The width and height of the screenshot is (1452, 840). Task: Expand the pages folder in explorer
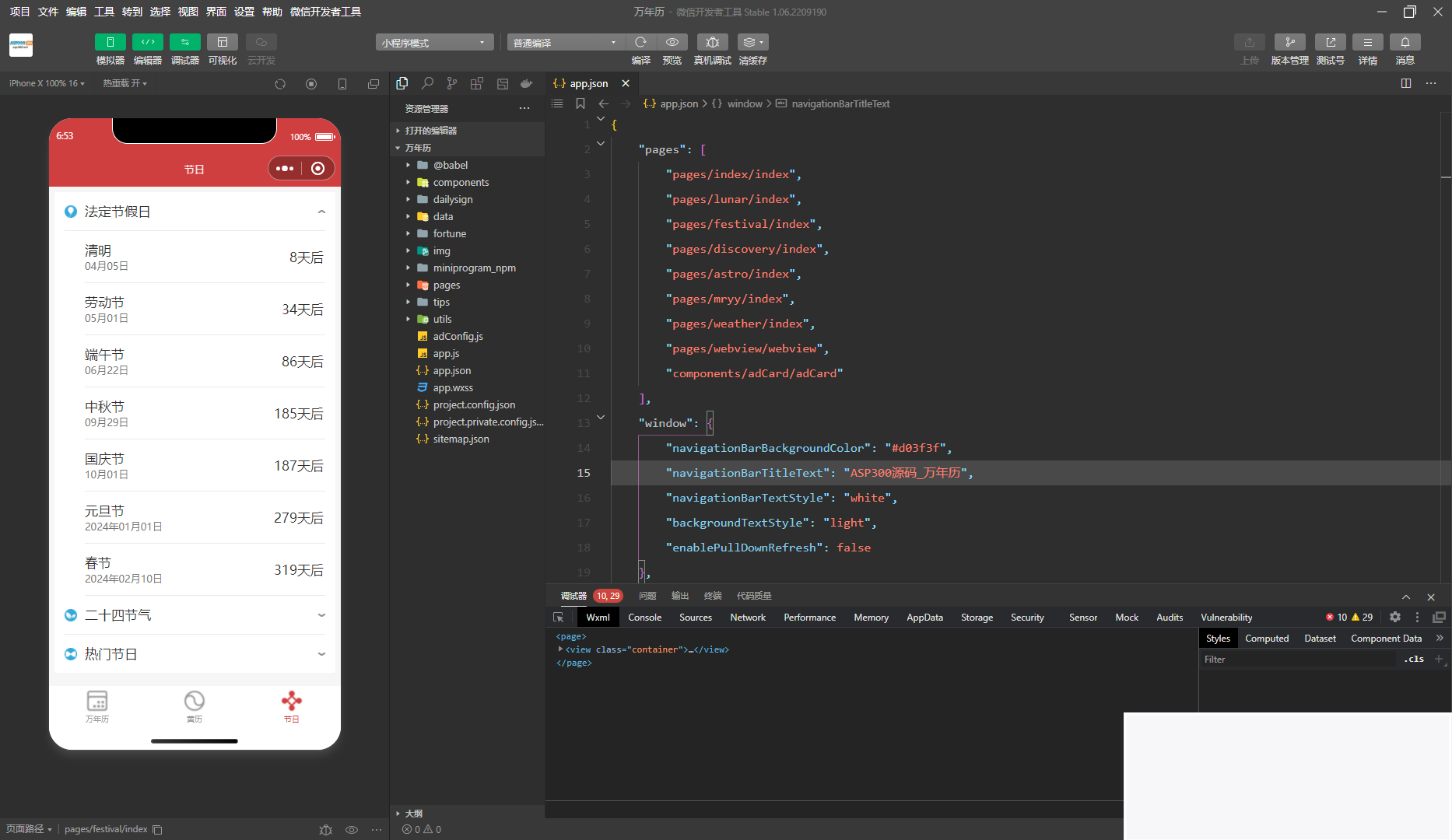coord(447,285)
